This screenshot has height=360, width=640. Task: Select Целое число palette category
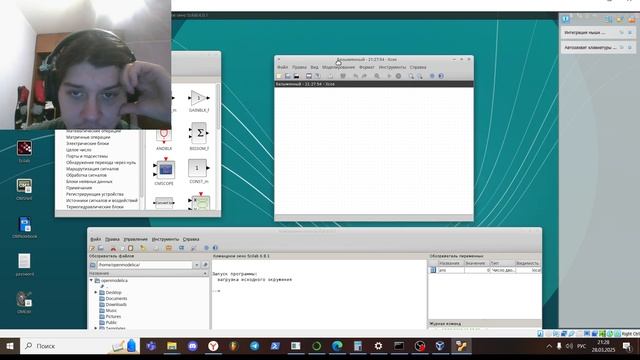pyautogui.click(x=79, y=150)
